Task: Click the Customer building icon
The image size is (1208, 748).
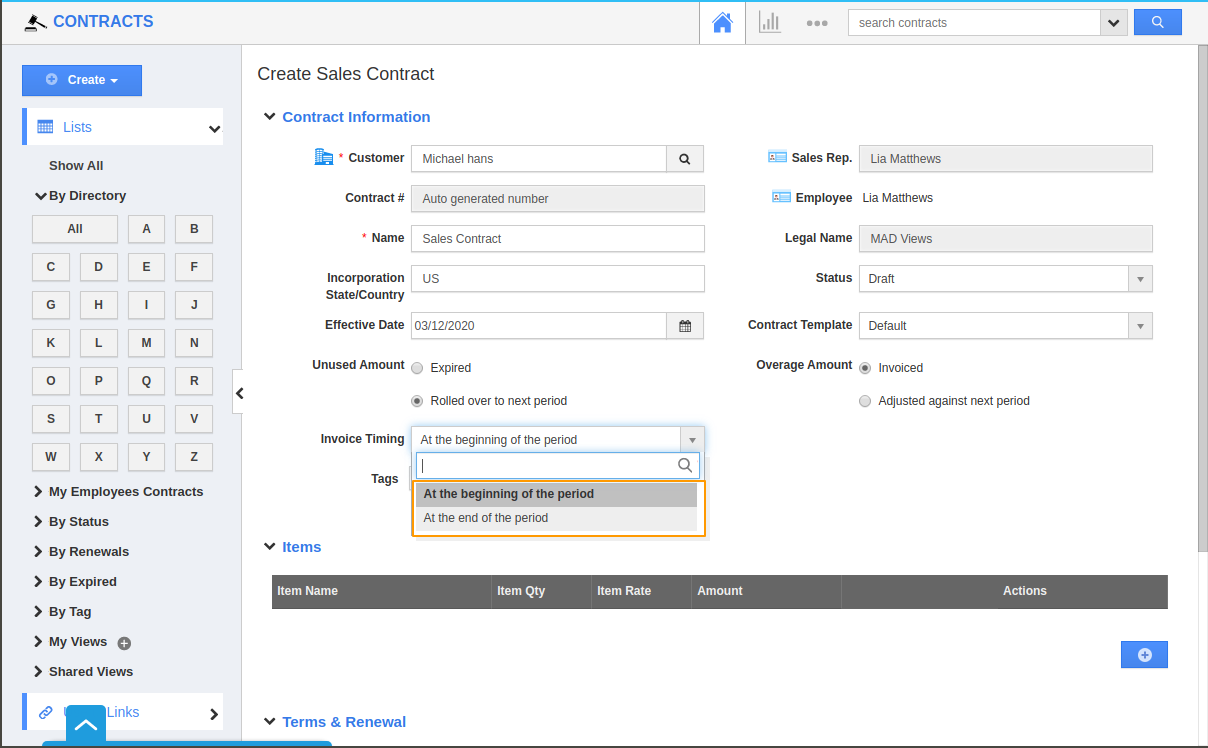Action: (323, 157)
